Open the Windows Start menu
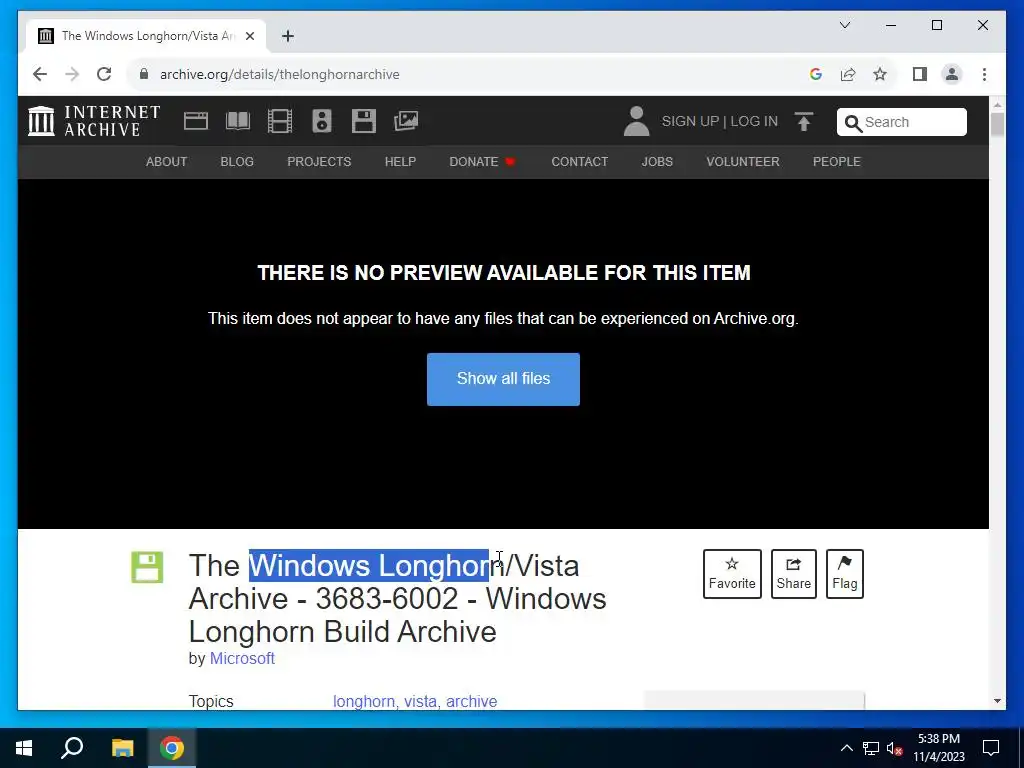 coord(24,748)
